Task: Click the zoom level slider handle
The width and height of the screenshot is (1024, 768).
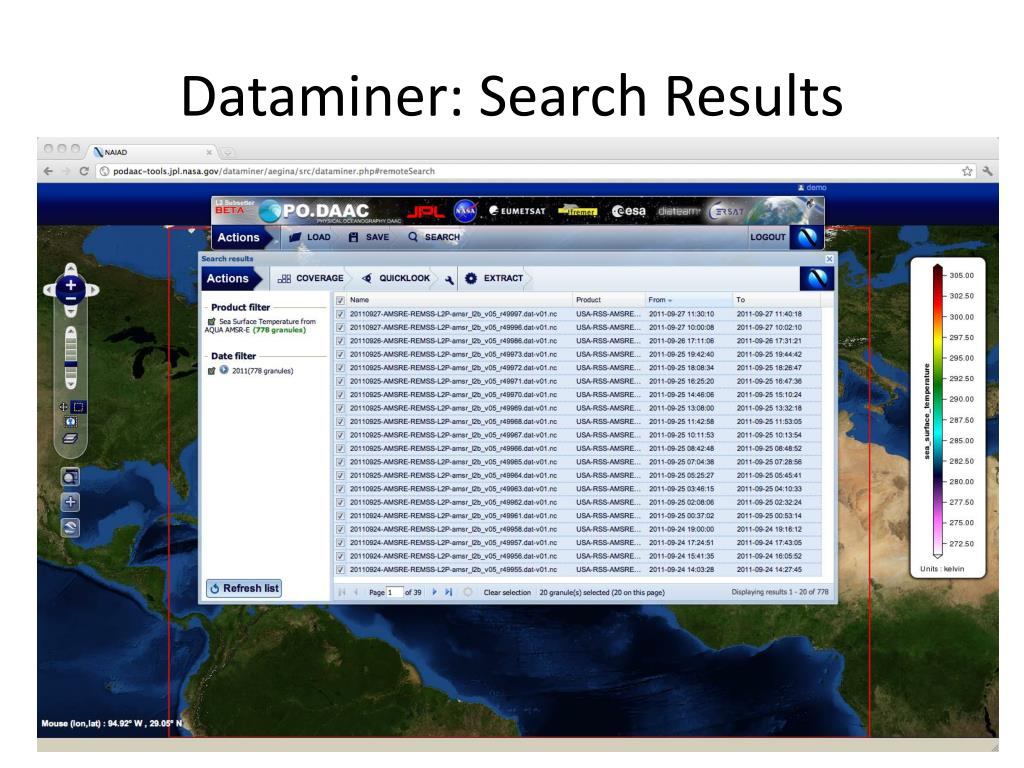Action: (x=71, y=364)
